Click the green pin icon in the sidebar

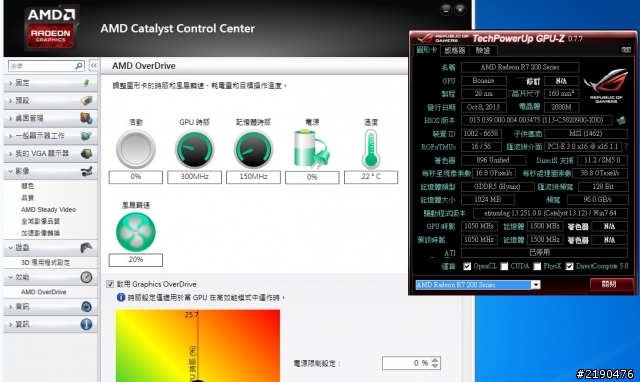tap(86, 83)
